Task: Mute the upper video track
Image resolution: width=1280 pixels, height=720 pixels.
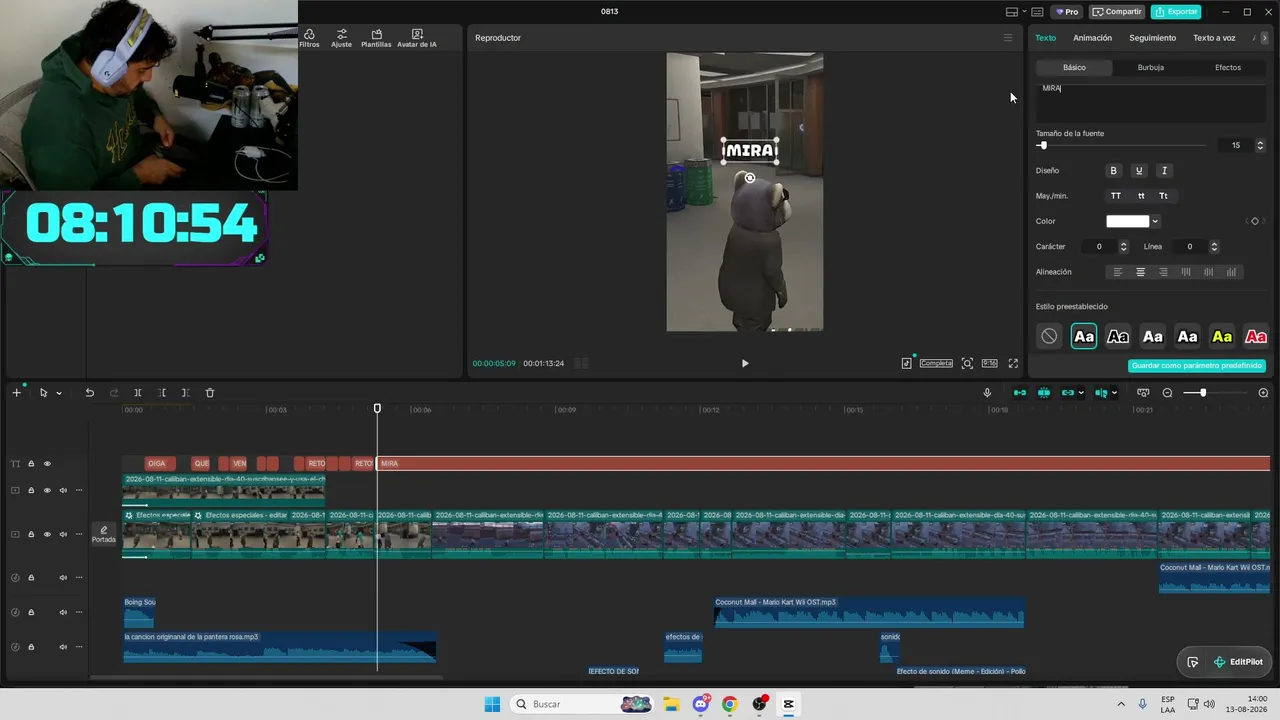Action: pos(63,490)
